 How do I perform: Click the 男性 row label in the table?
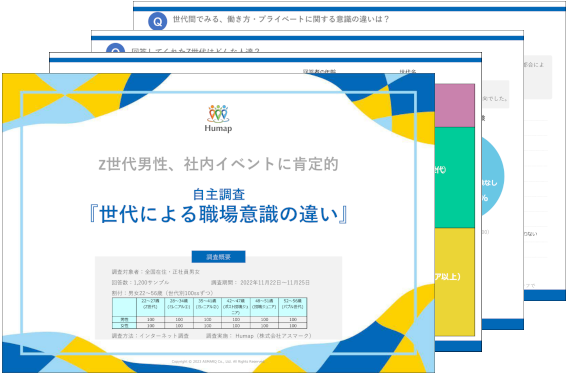click(124, 319)
